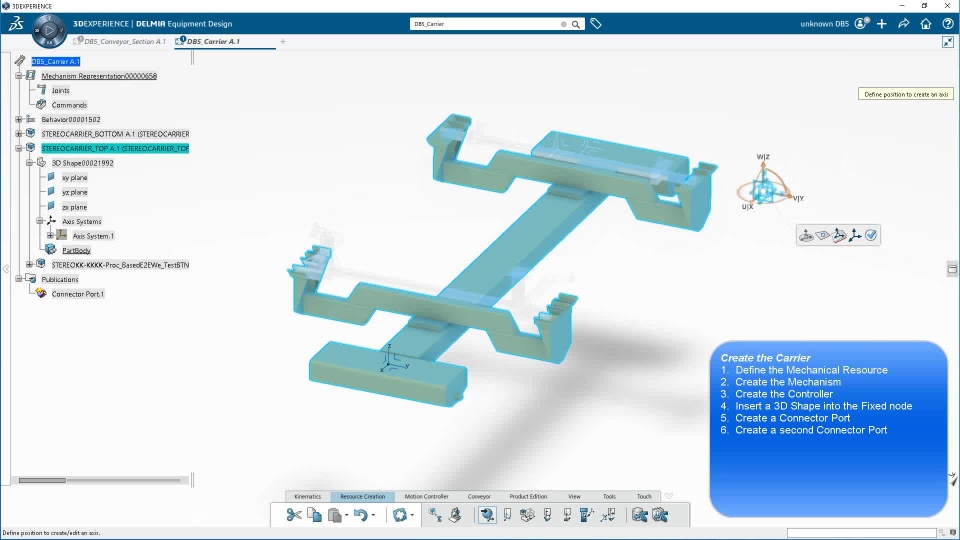Switch to the Product Edition tab

[528, 497]
